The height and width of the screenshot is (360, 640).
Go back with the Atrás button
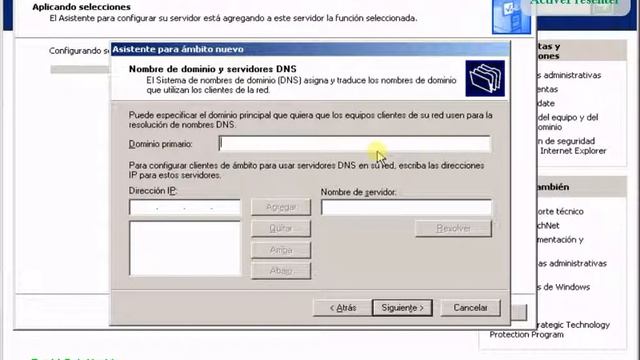342,308
